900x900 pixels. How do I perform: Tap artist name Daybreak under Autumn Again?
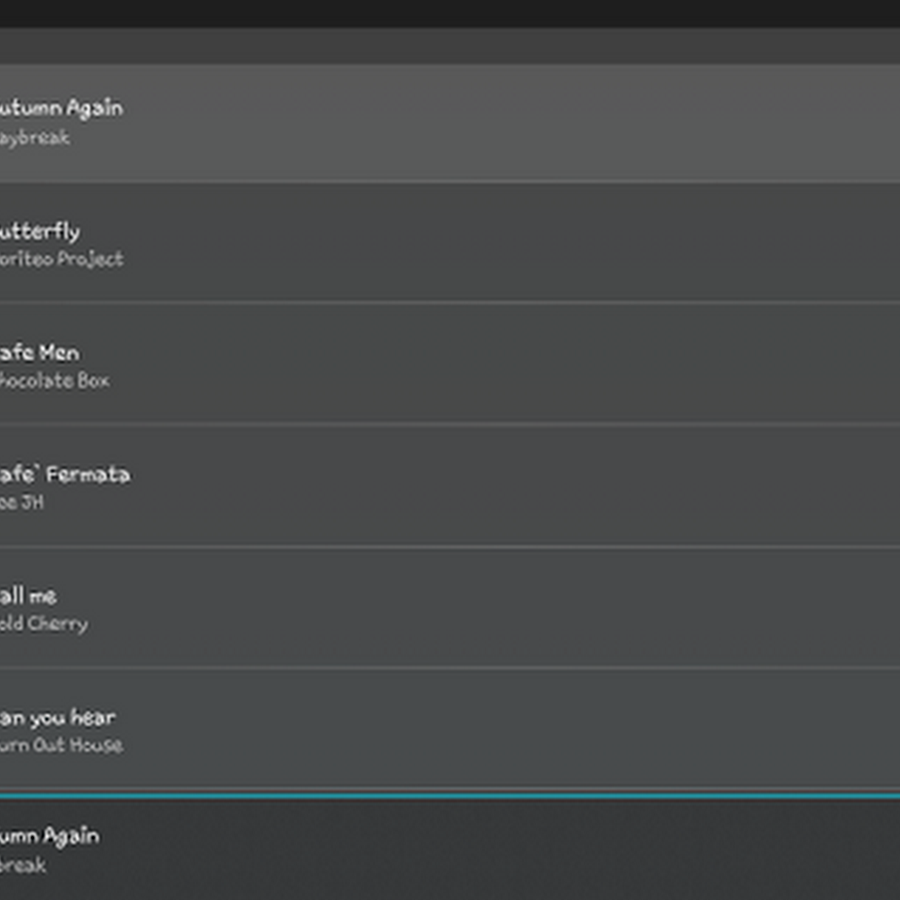(x=35, y=138)
